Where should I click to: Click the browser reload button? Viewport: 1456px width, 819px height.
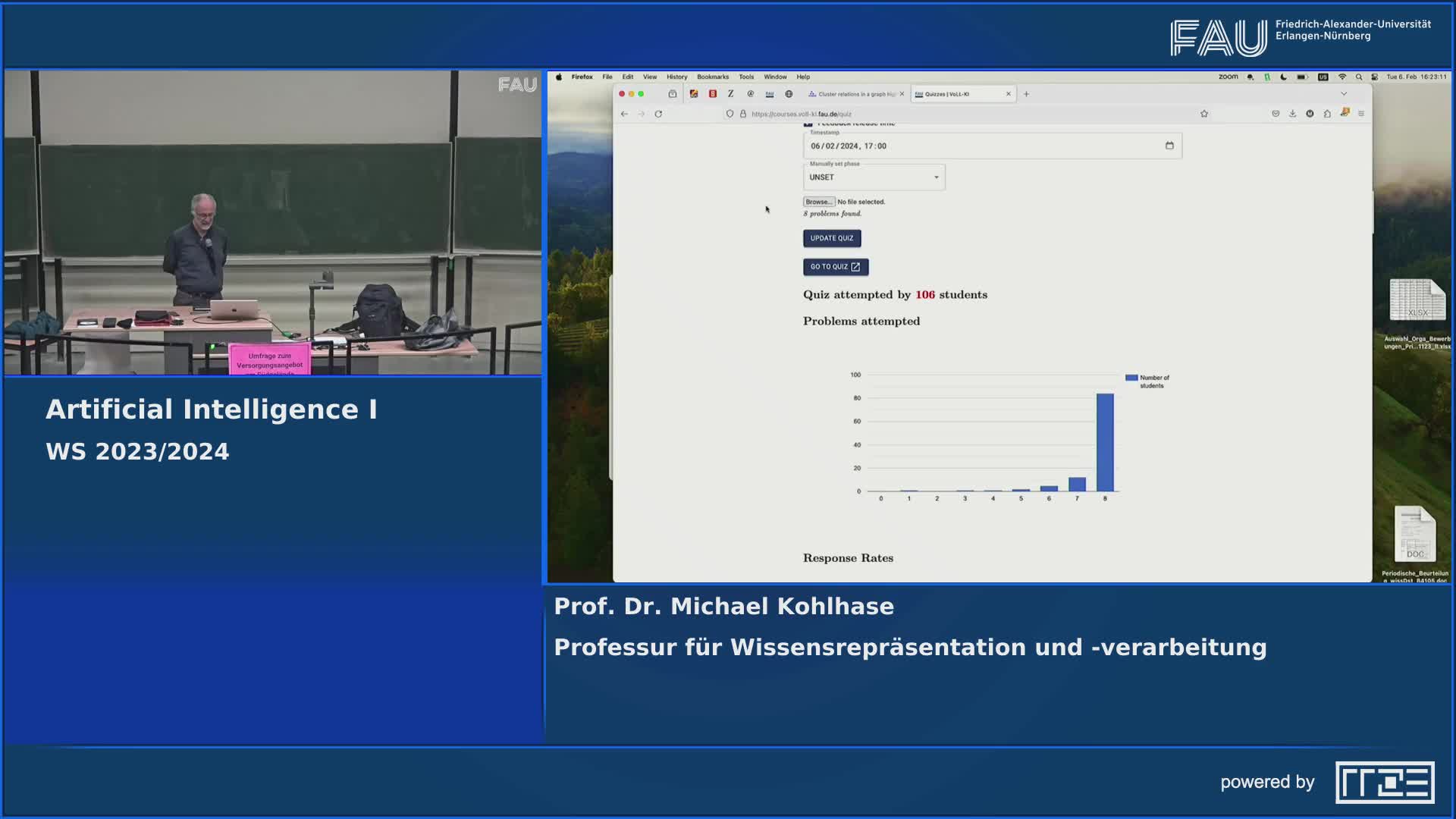tap(658, 114)
